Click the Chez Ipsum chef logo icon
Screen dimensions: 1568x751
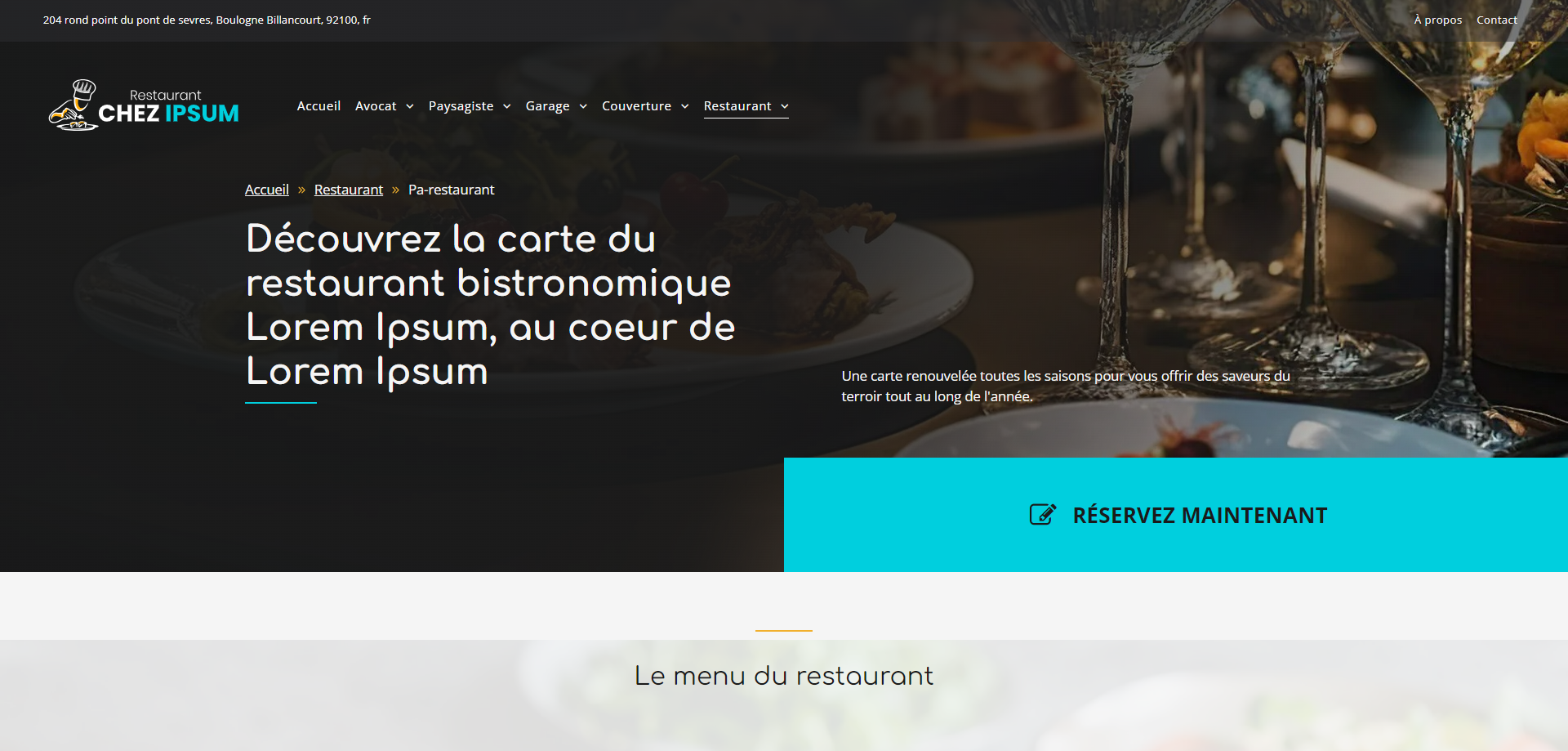click(x=73, y=105)
